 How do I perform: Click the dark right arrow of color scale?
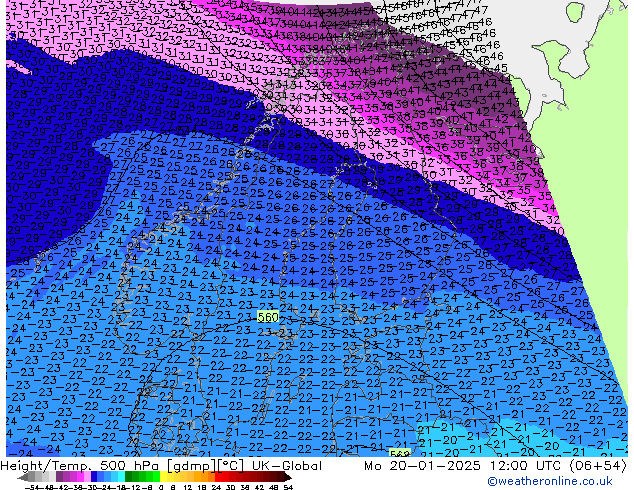(288, 477)
